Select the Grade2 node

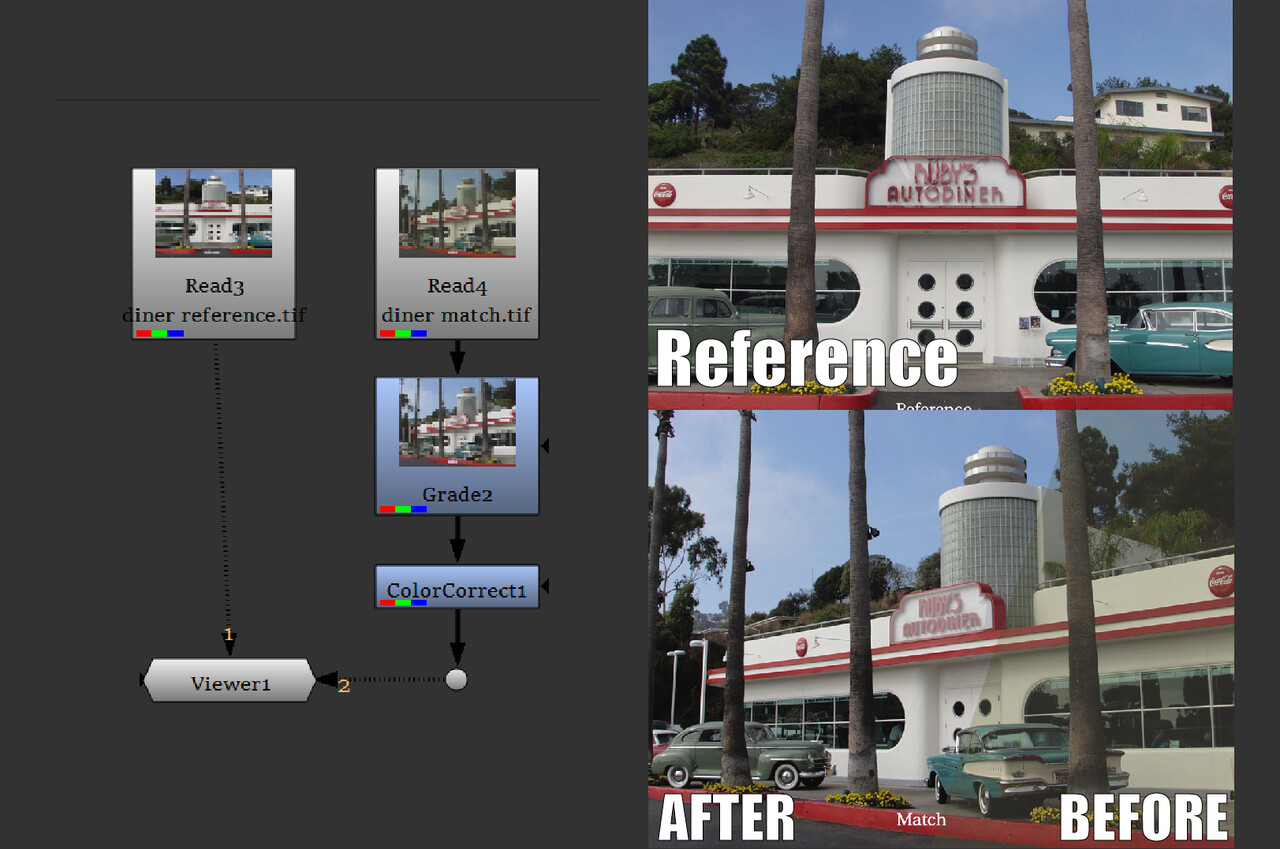coord(457,446)
